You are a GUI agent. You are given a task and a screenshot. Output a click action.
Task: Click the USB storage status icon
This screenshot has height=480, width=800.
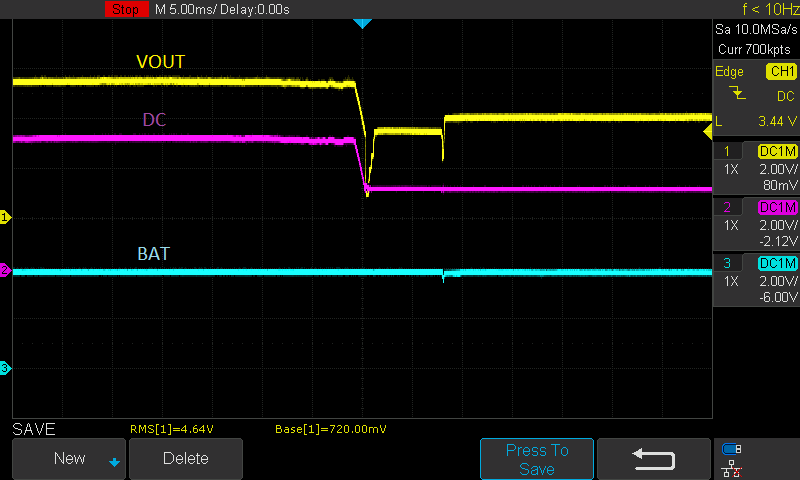(732, 449)
